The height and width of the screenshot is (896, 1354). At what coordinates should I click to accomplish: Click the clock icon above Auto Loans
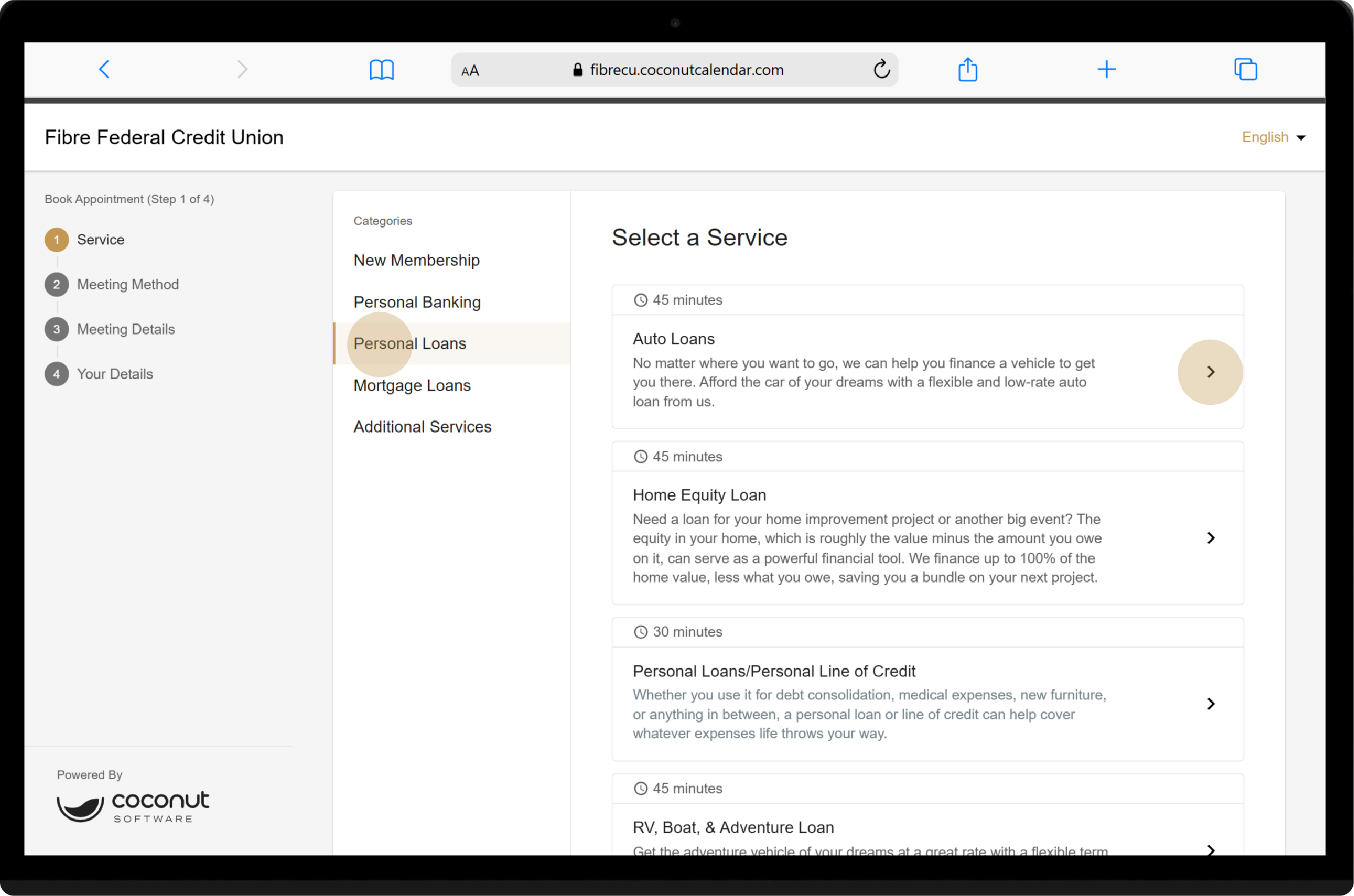click(640, 300)
